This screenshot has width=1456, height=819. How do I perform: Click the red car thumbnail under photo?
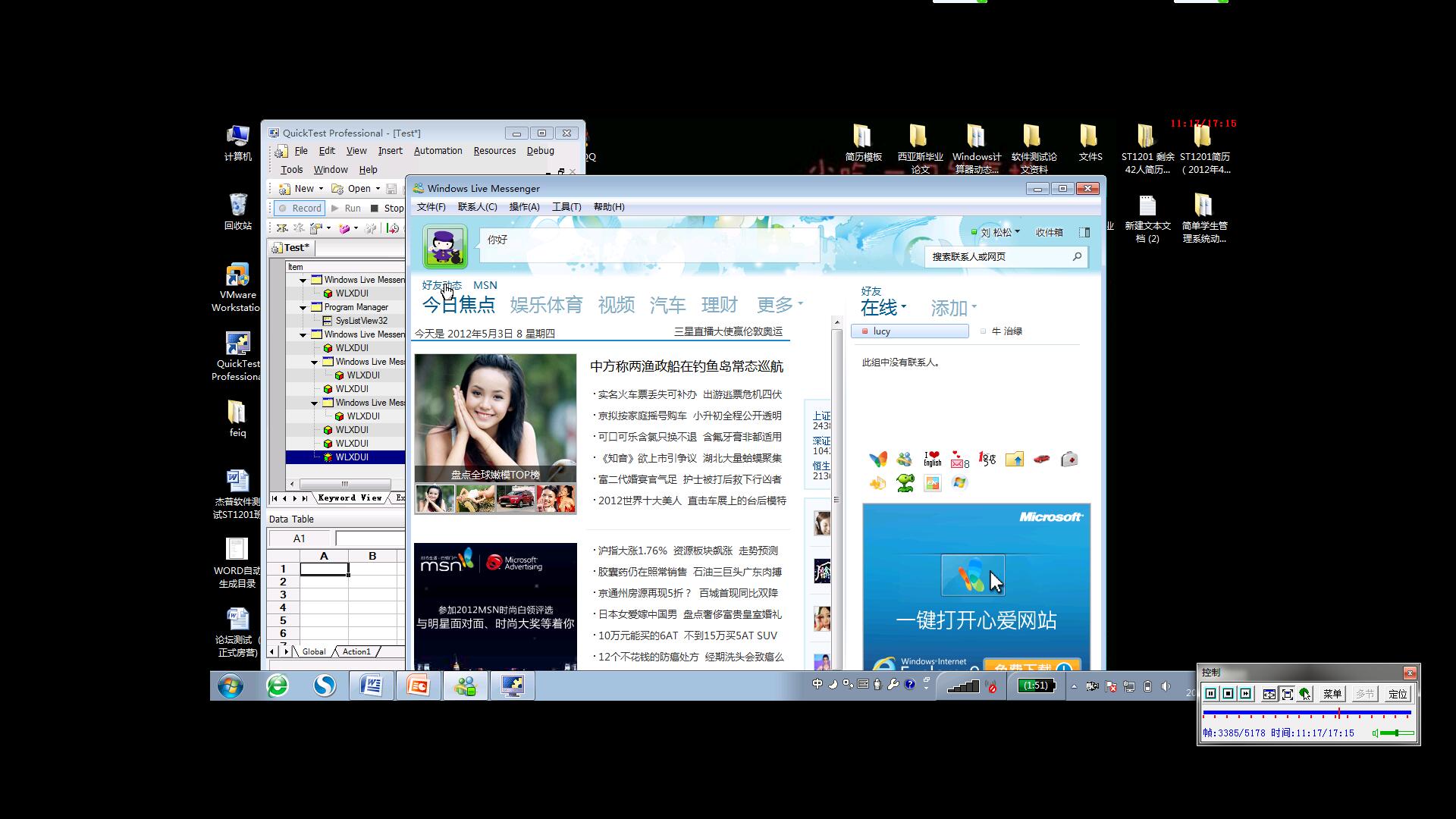coord(516,499)
